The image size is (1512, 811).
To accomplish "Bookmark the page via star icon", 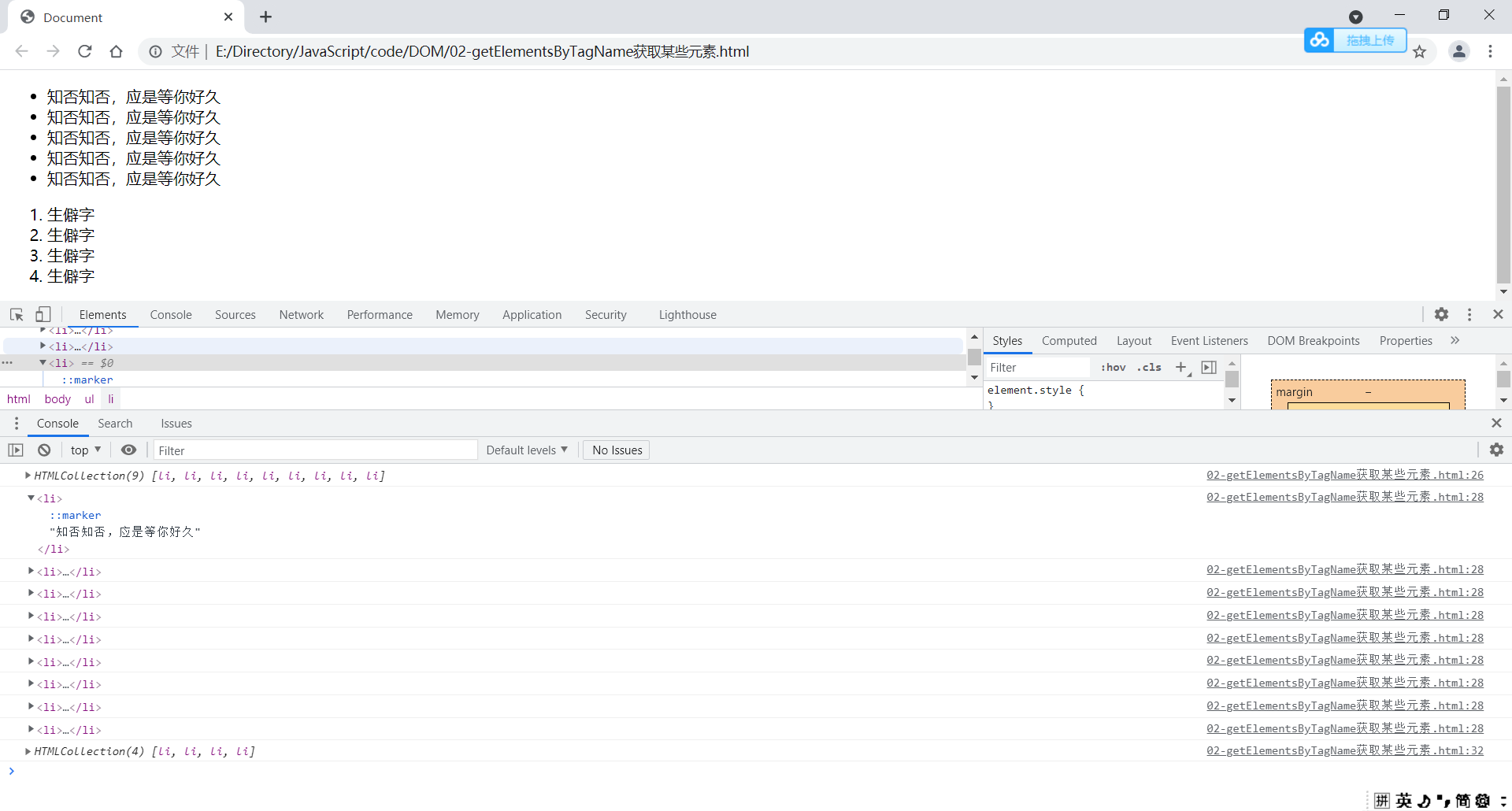I will pos(1420,51).
